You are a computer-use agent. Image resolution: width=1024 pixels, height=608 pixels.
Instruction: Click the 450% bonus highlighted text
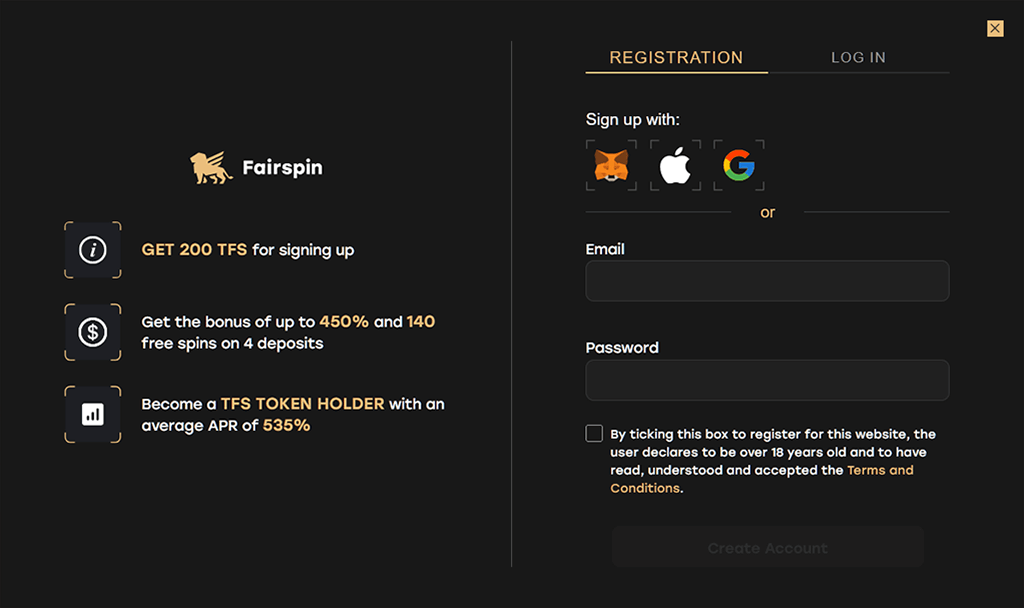(344, 322)
